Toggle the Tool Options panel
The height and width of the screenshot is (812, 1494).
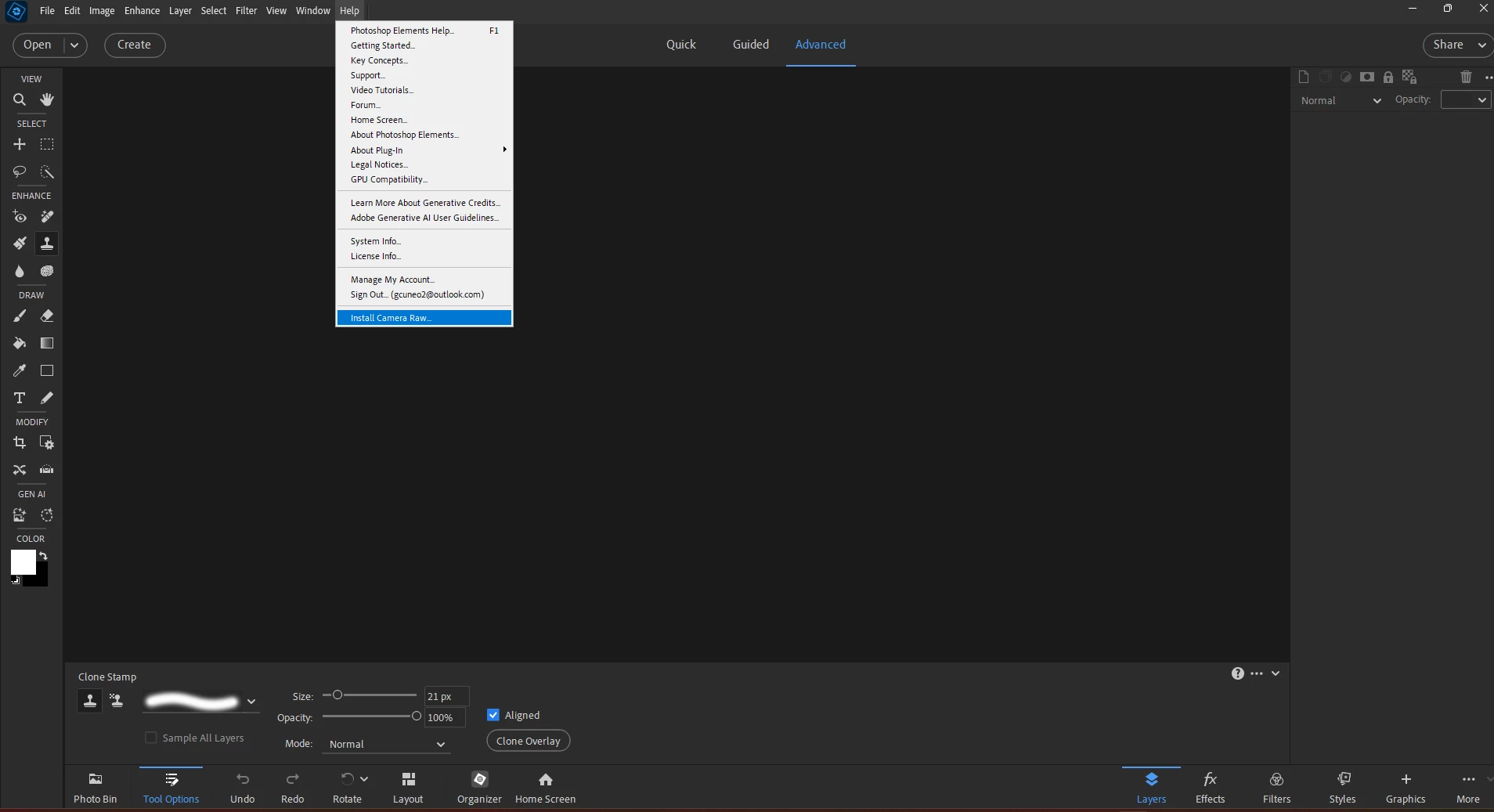coord(171,788)
